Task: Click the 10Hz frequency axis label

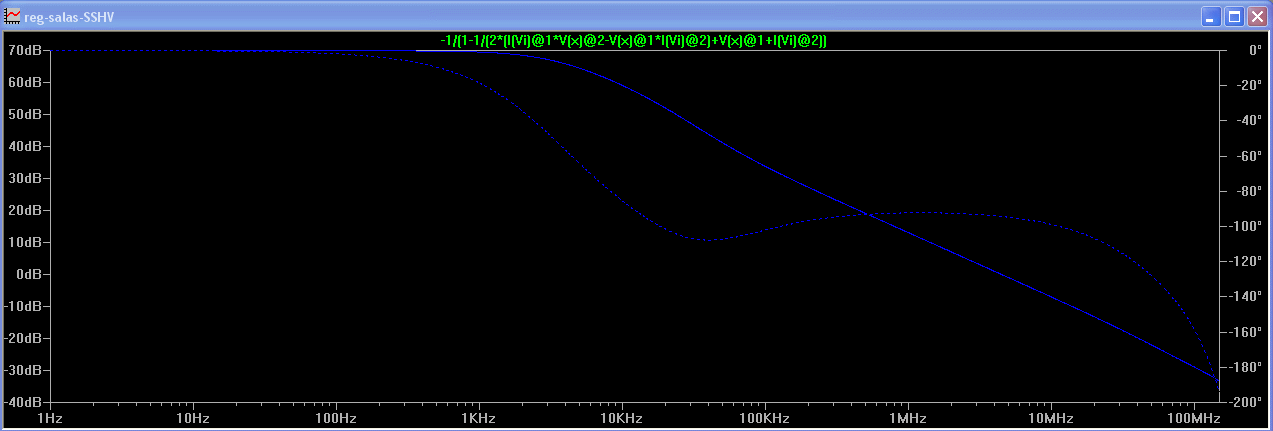Action: click(x=193, y=418)
